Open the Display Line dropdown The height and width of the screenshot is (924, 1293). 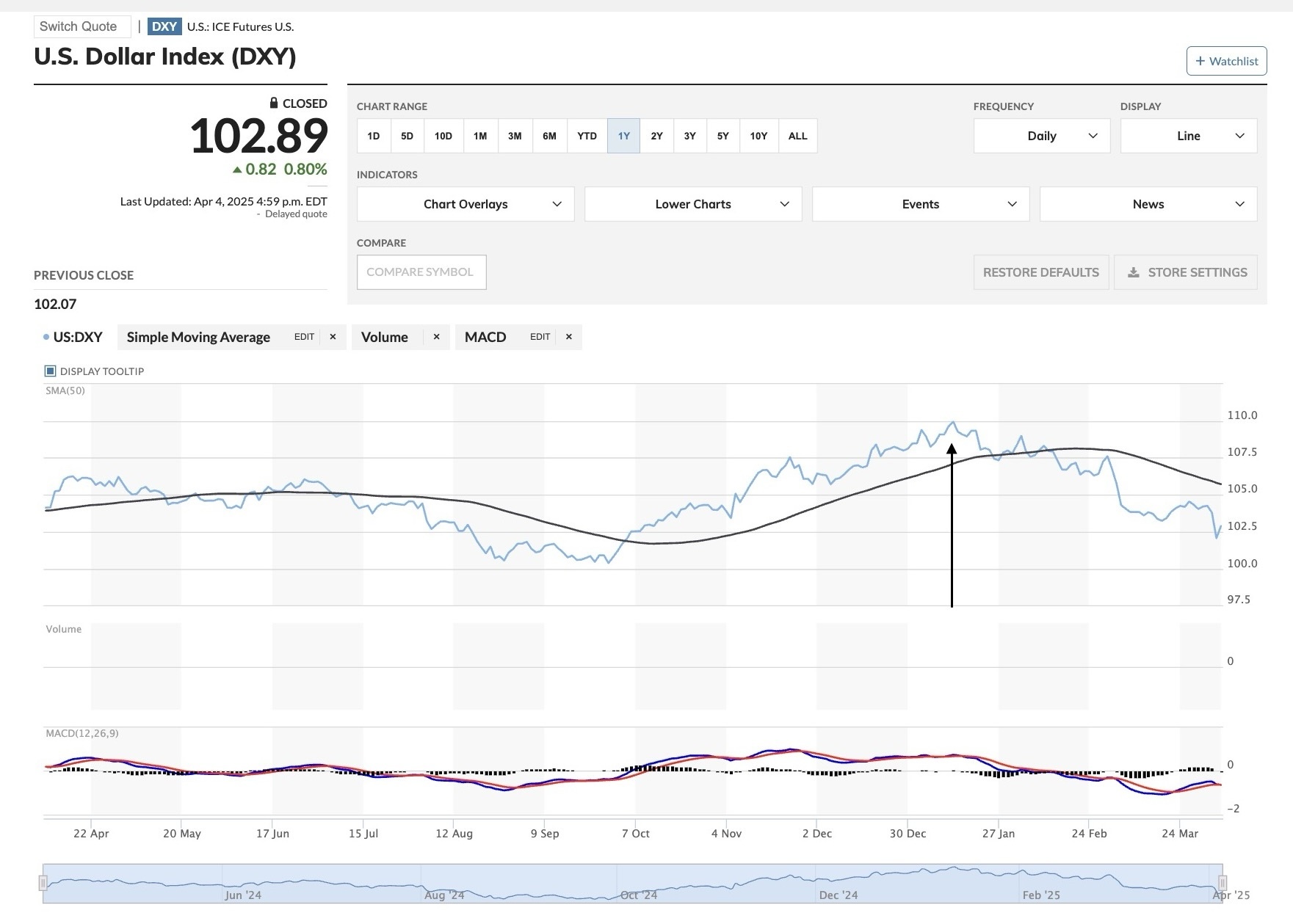pos(1189,136)
